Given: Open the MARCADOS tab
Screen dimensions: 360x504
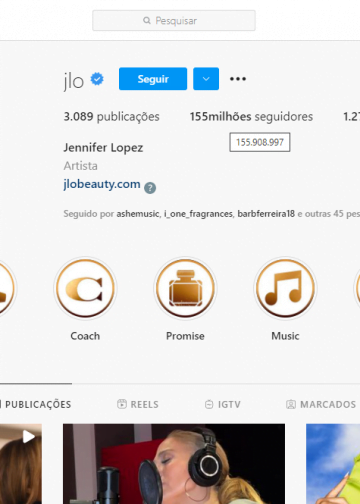Looking at the screenshot, I should tap(321, 404).
